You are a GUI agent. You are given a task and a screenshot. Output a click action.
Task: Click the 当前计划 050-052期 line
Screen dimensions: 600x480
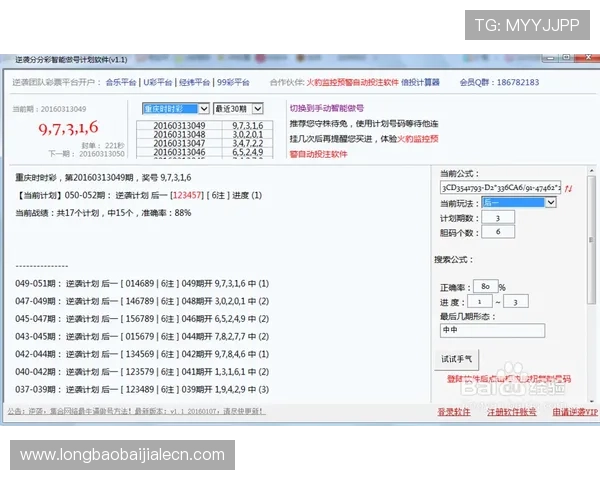(139, 195)
